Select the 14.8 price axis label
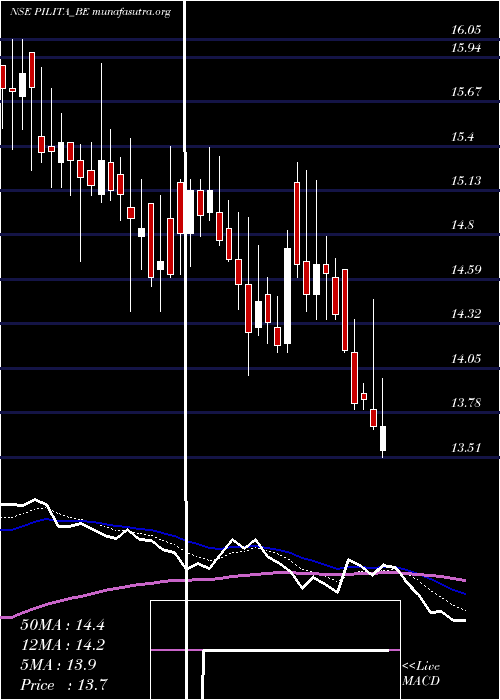 click(x=462, y=225)
